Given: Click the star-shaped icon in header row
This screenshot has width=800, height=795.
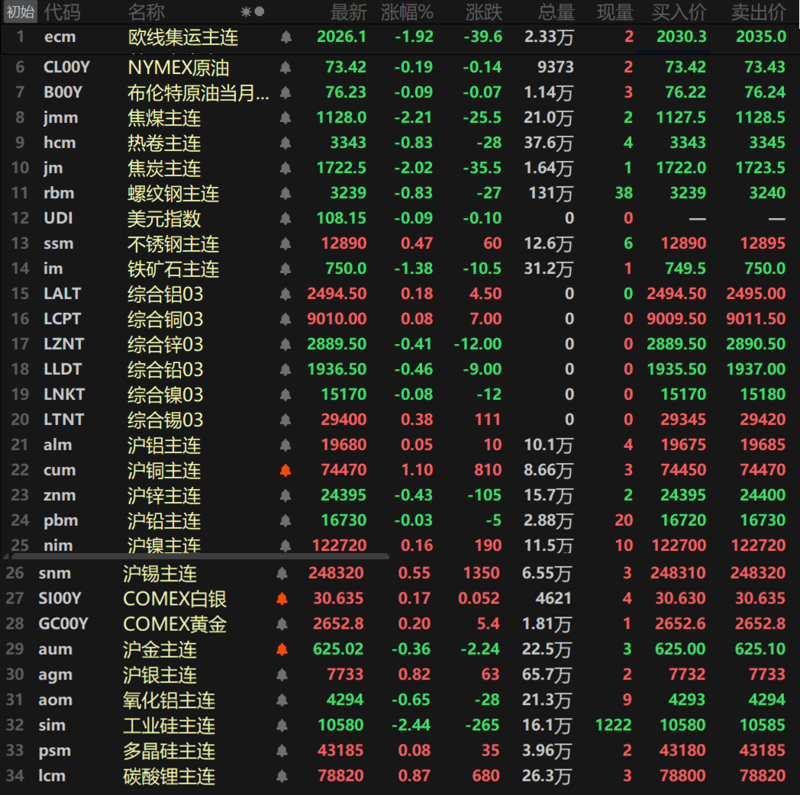Looking at the screenshot, I should click(246, 12).
